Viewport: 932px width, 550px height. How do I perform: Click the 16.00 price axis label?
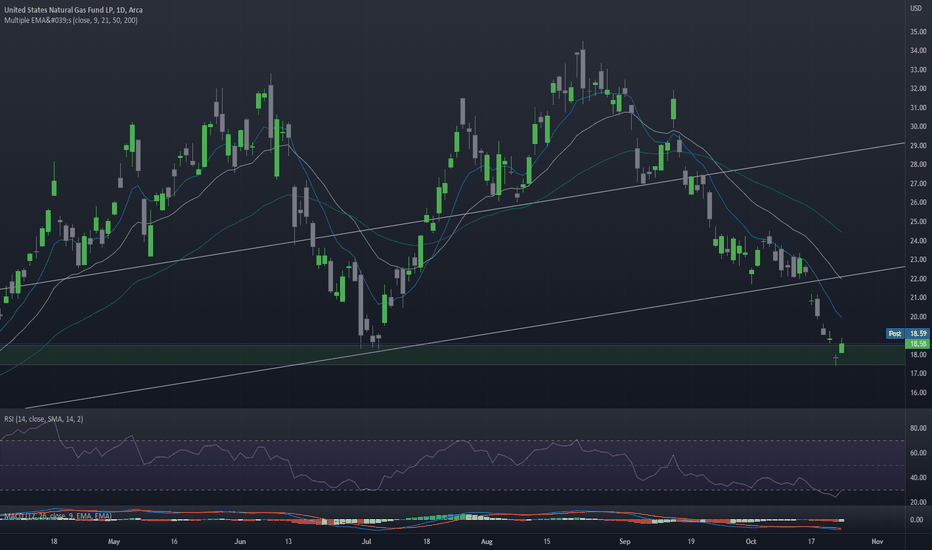tap(918, 392)
